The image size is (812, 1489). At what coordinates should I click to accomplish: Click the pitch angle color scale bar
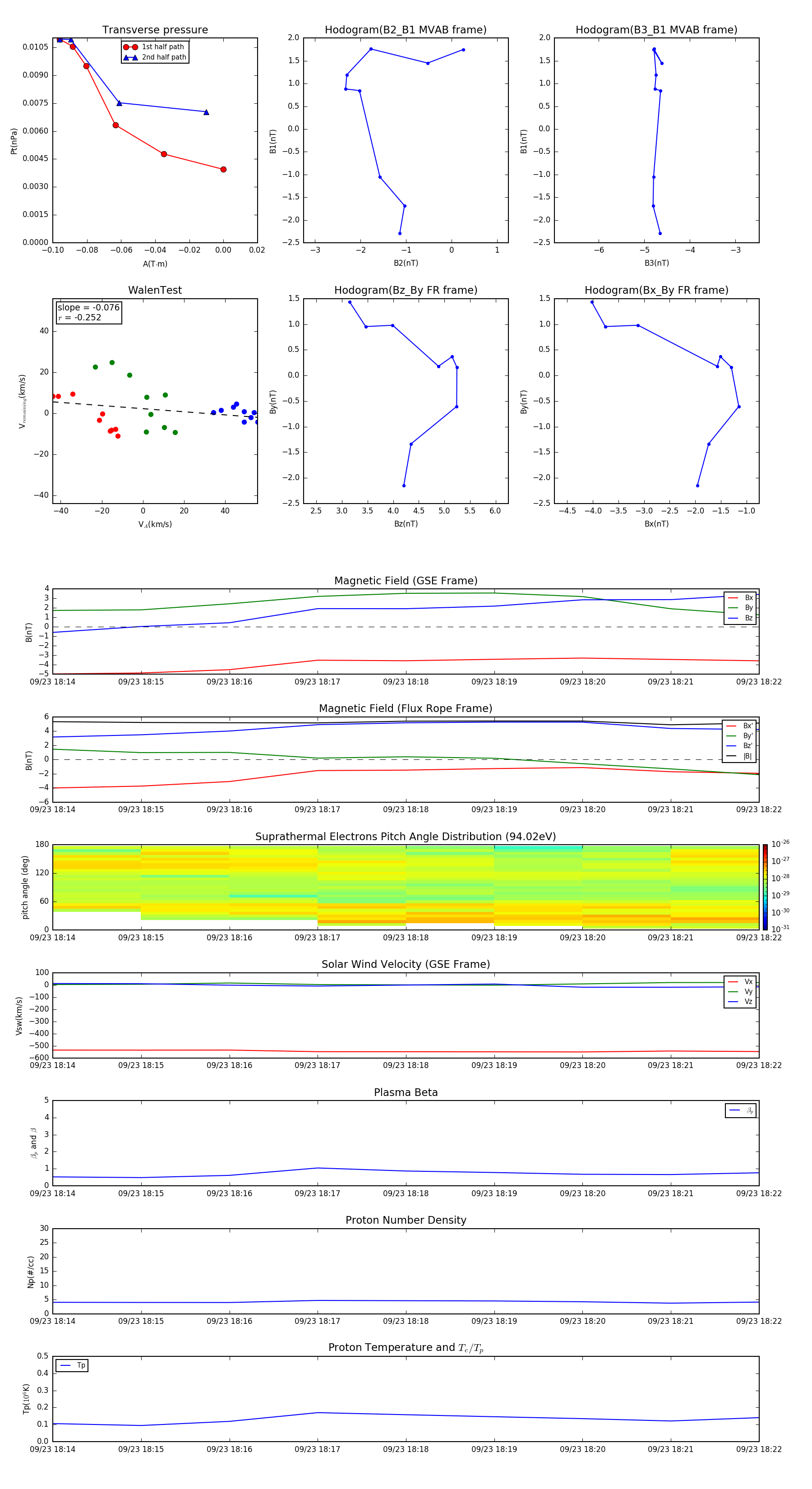click(x=765, y=887)
